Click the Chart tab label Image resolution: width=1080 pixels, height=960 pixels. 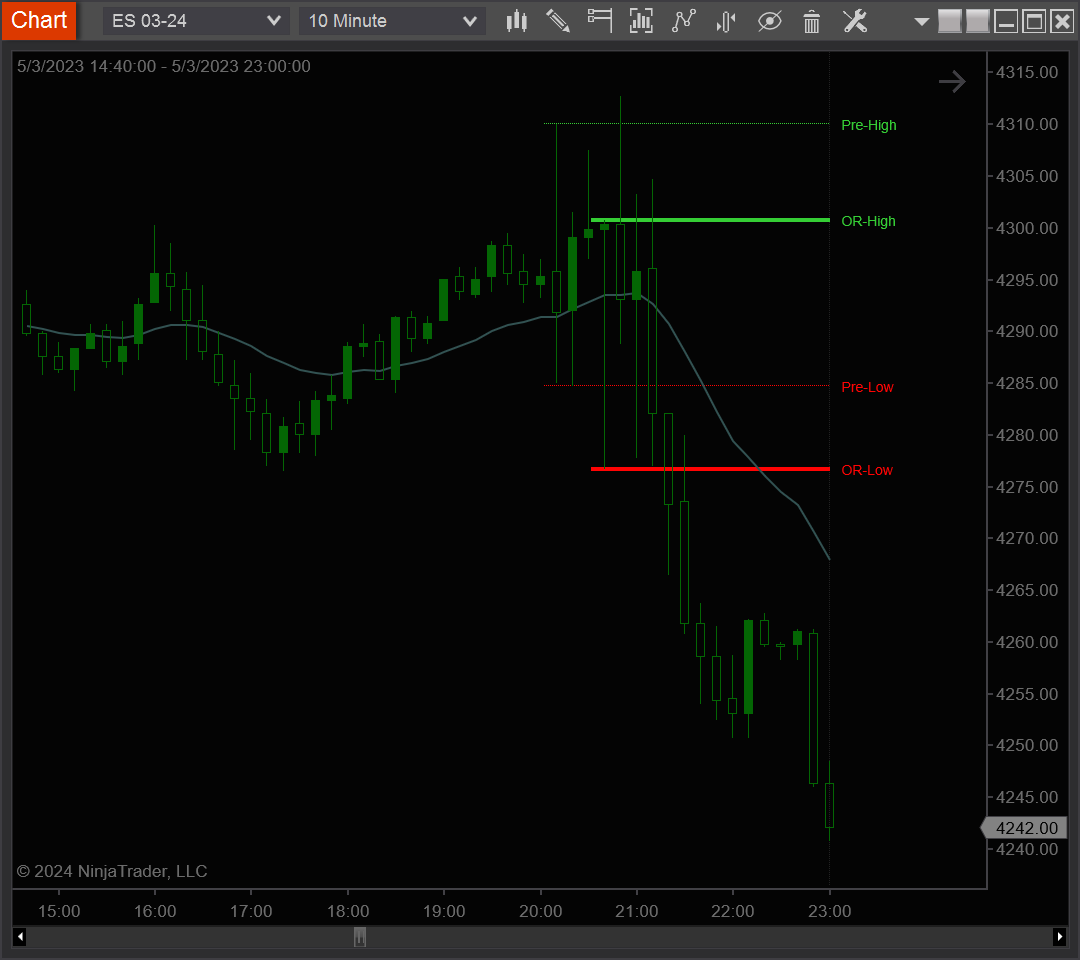pyautogui.click(x=39, y=20)
